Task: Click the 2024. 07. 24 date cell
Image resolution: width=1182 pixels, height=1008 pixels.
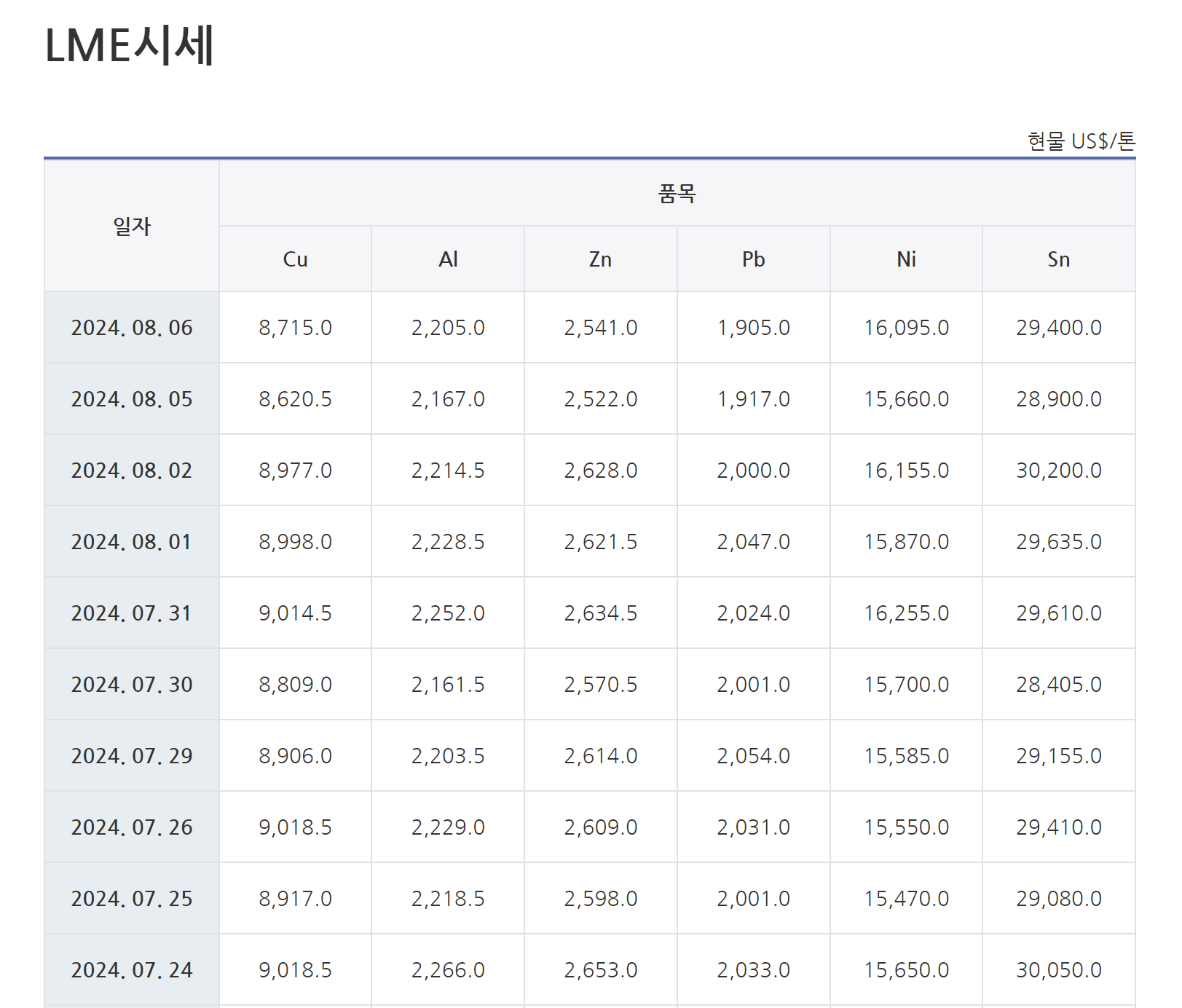Action: coord(132,970)
